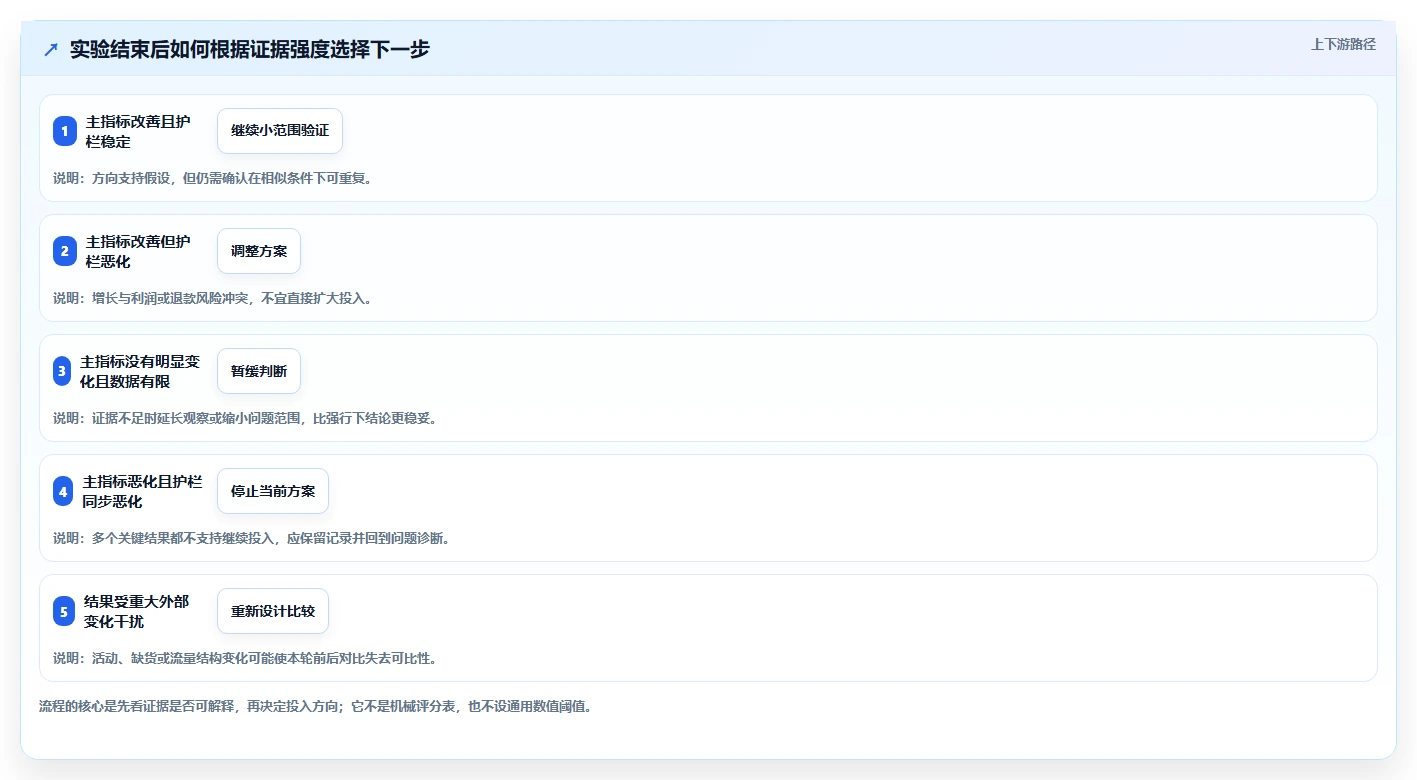Click the note starting 说明：证据不足时延长观察

point(245,418)
